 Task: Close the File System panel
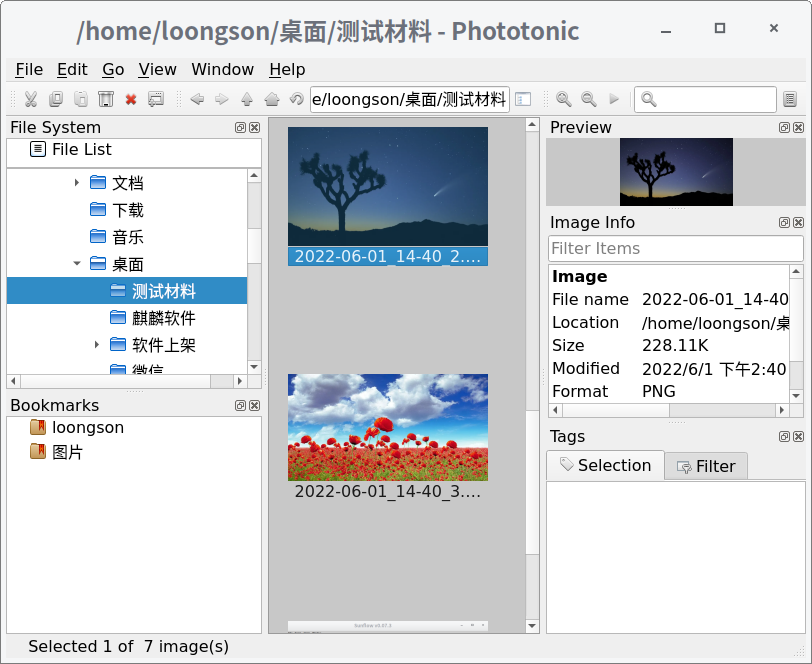(254, 127)
